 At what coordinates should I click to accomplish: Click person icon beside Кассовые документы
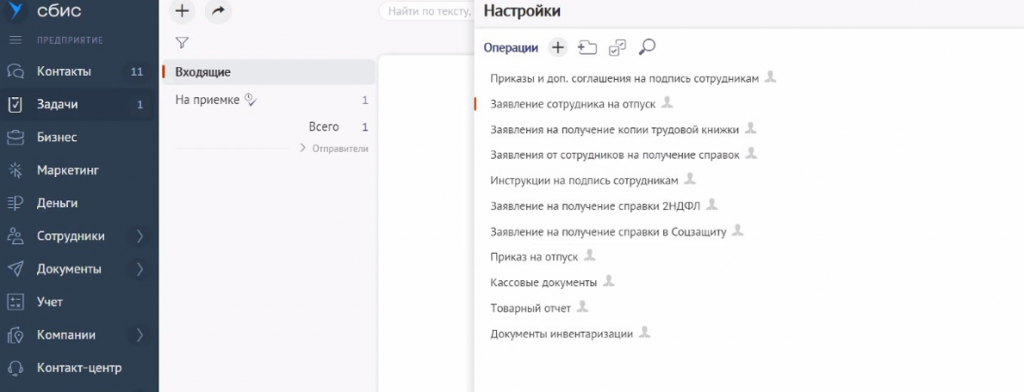609,281
